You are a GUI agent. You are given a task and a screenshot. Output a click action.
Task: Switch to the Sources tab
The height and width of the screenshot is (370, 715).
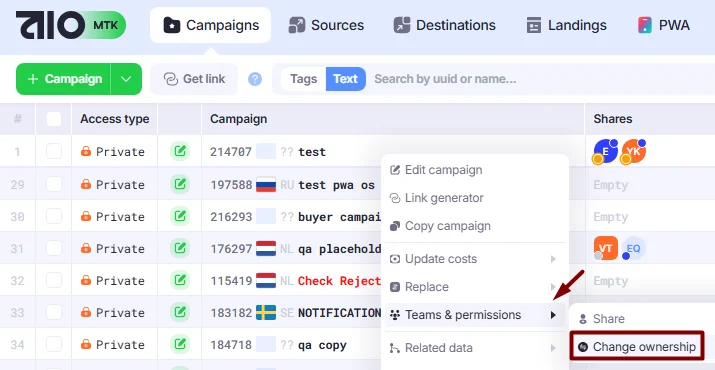click(x=326, y=25)
